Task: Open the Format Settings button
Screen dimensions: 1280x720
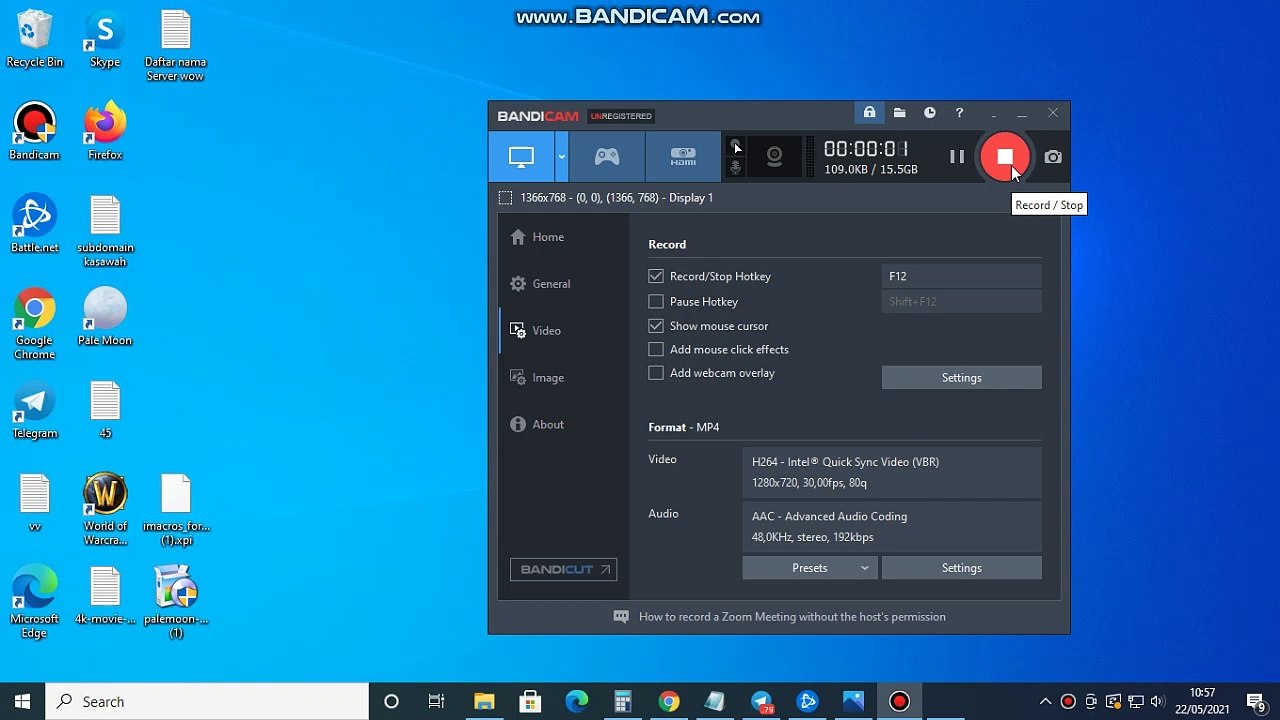Action: tap(961, 568)
